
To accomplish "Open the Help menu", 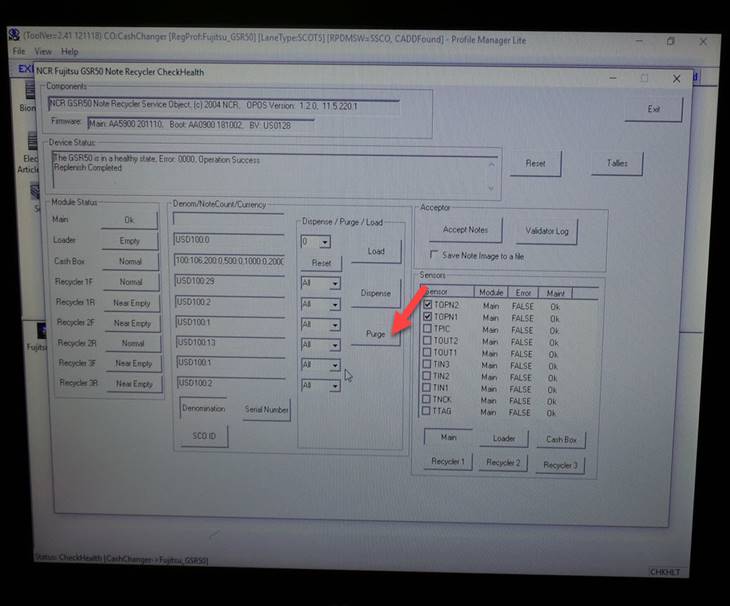I will point(69,51).
